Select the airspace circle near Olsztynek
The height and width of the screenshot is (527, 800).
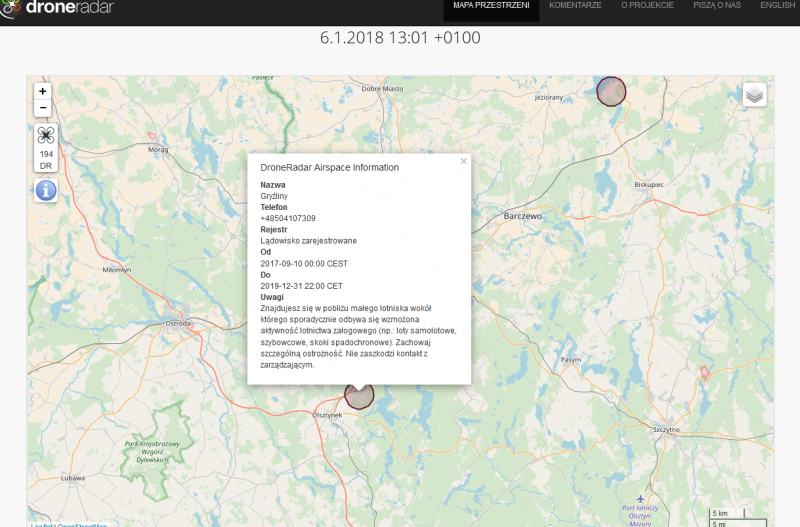tap(359, 395)
